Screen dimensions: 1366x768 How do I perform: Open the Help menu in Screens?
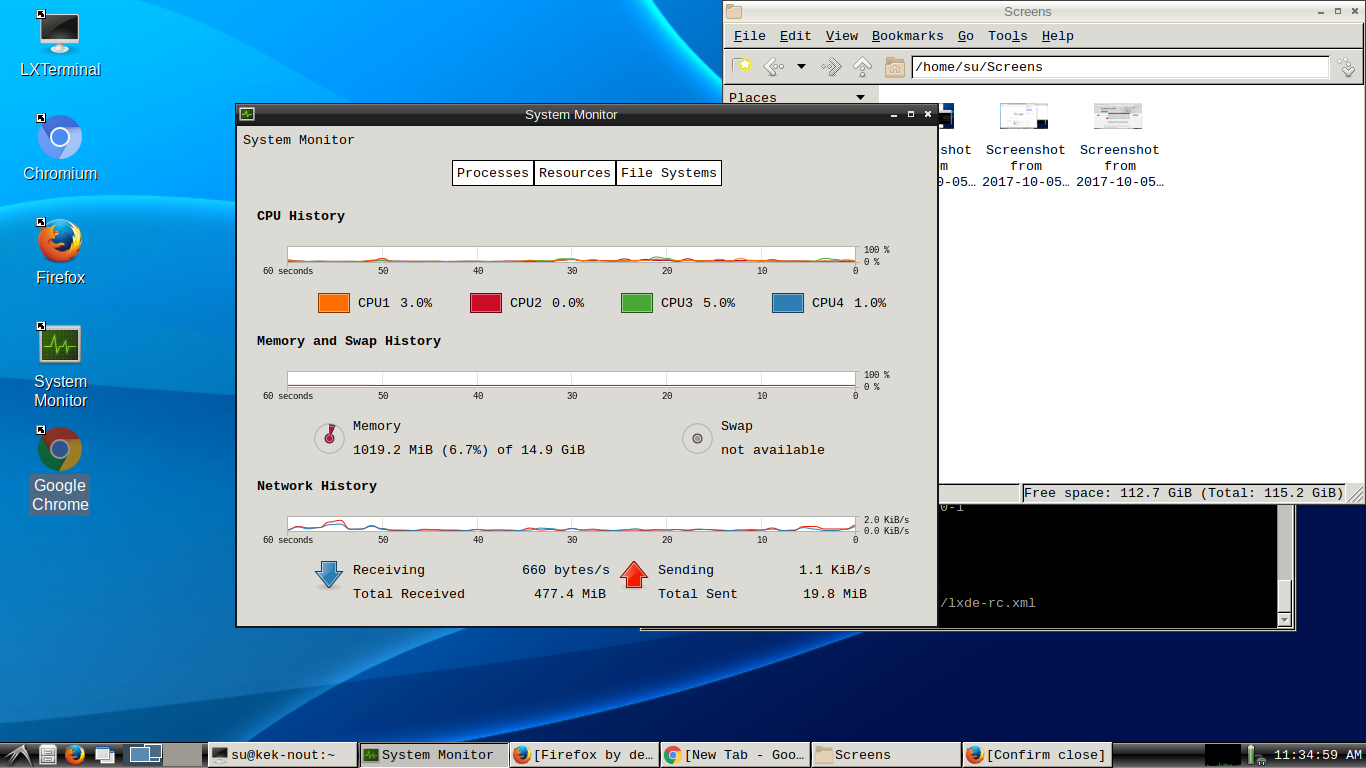coord(1057,36)
